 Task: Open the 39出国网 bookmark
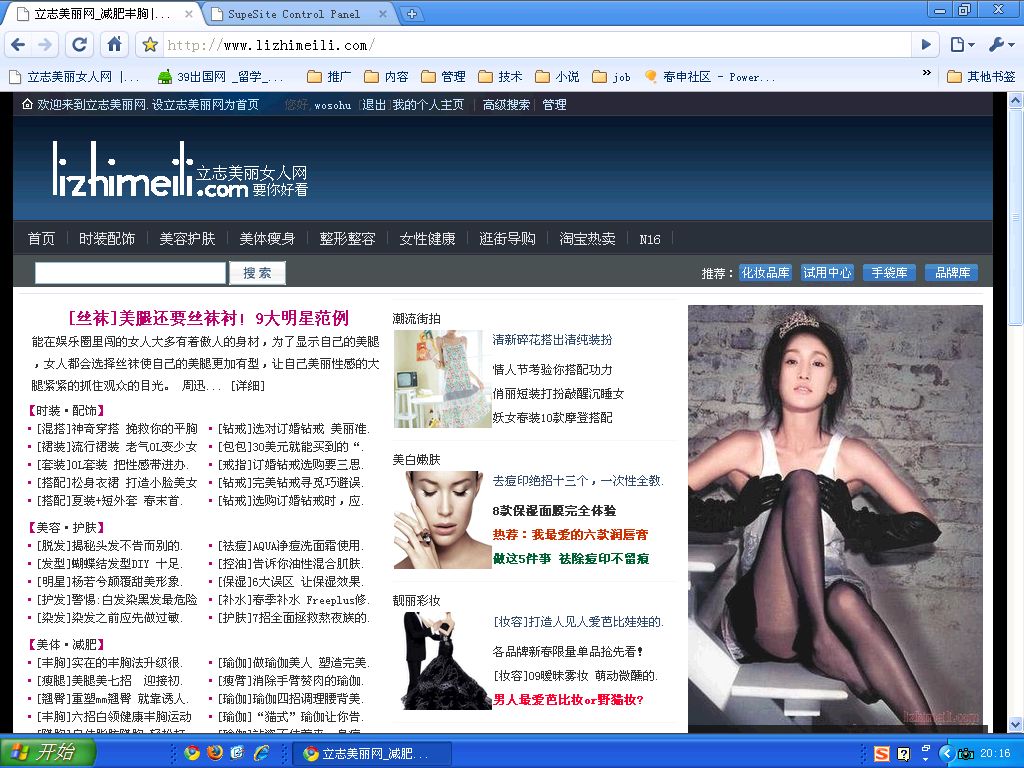click(221, 77)
